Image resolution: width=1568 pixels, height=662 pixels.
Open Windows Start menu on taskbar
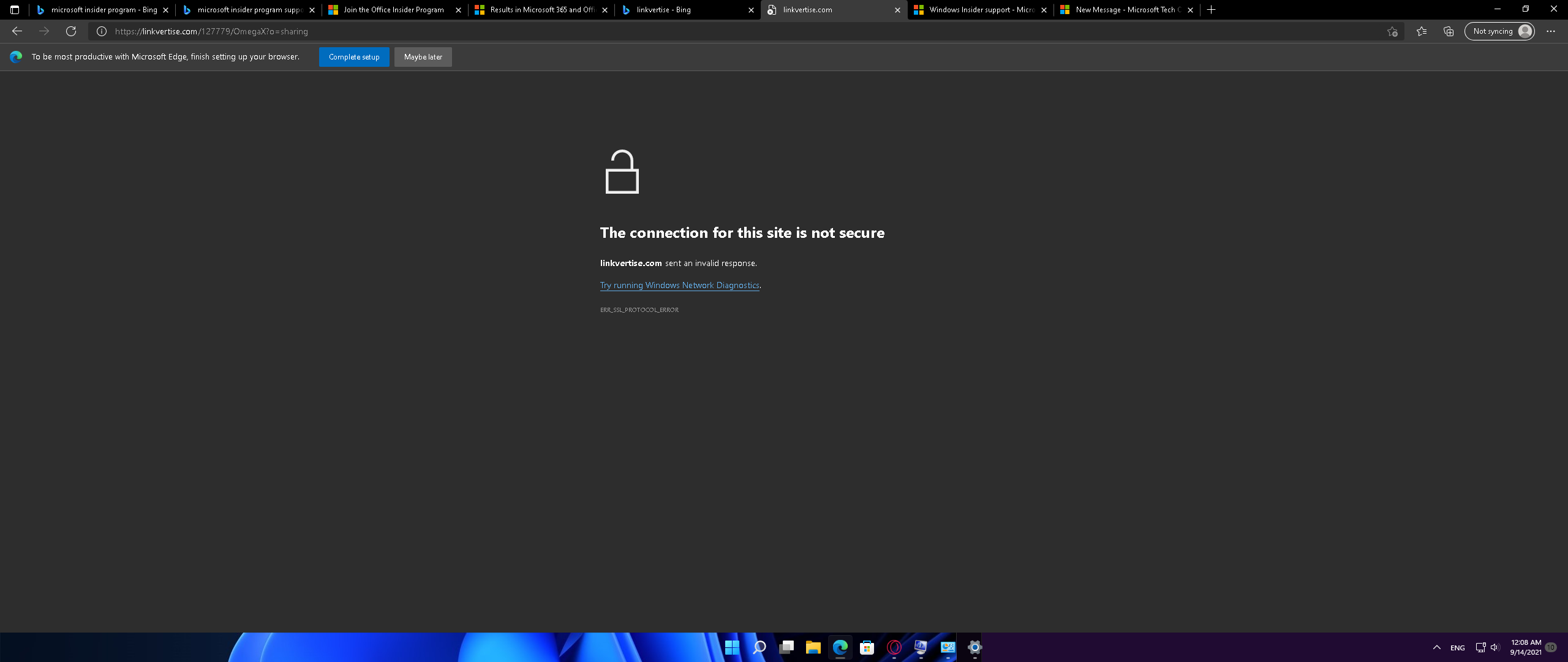(x=732, y=647)
